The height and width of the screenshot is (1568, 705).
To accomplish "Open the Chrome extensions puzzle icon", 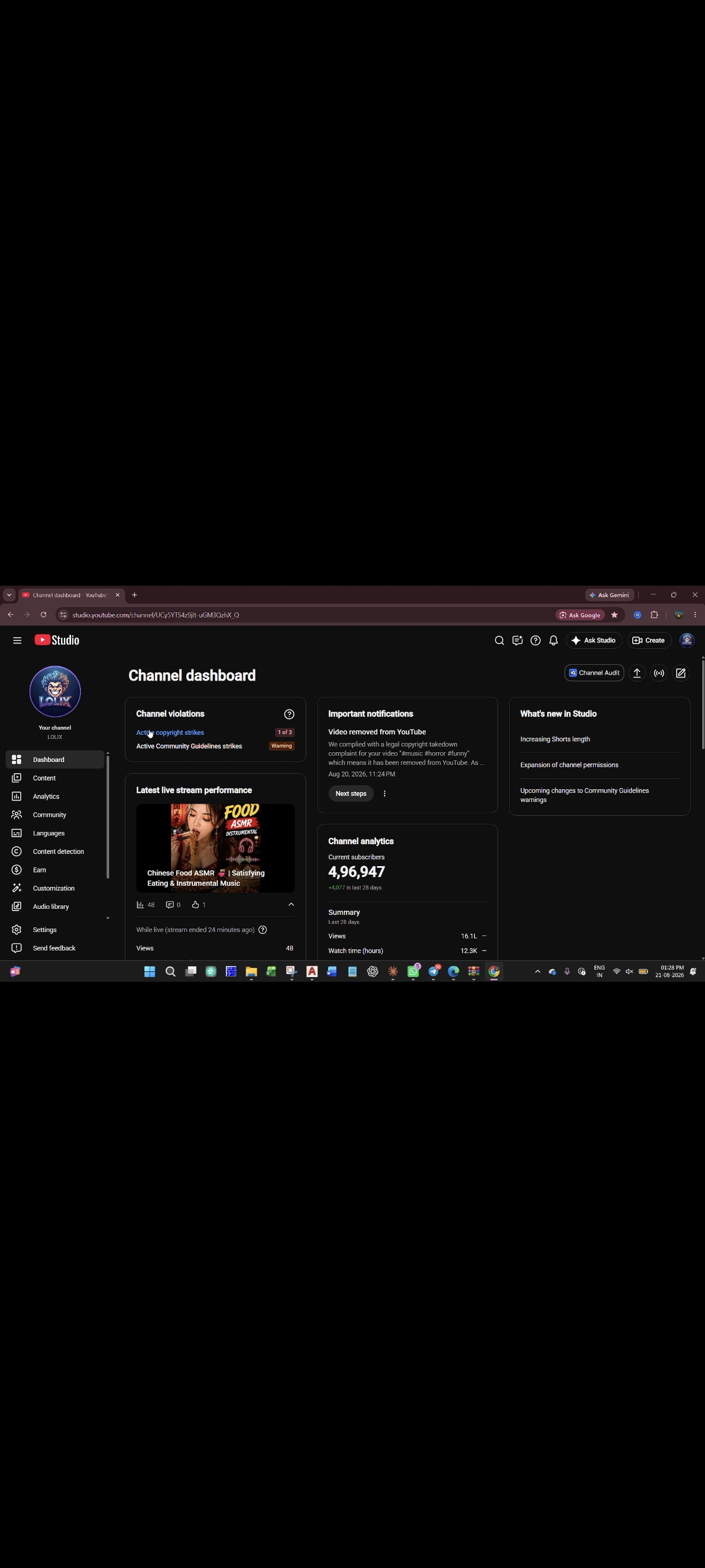I will click(655, 615).
